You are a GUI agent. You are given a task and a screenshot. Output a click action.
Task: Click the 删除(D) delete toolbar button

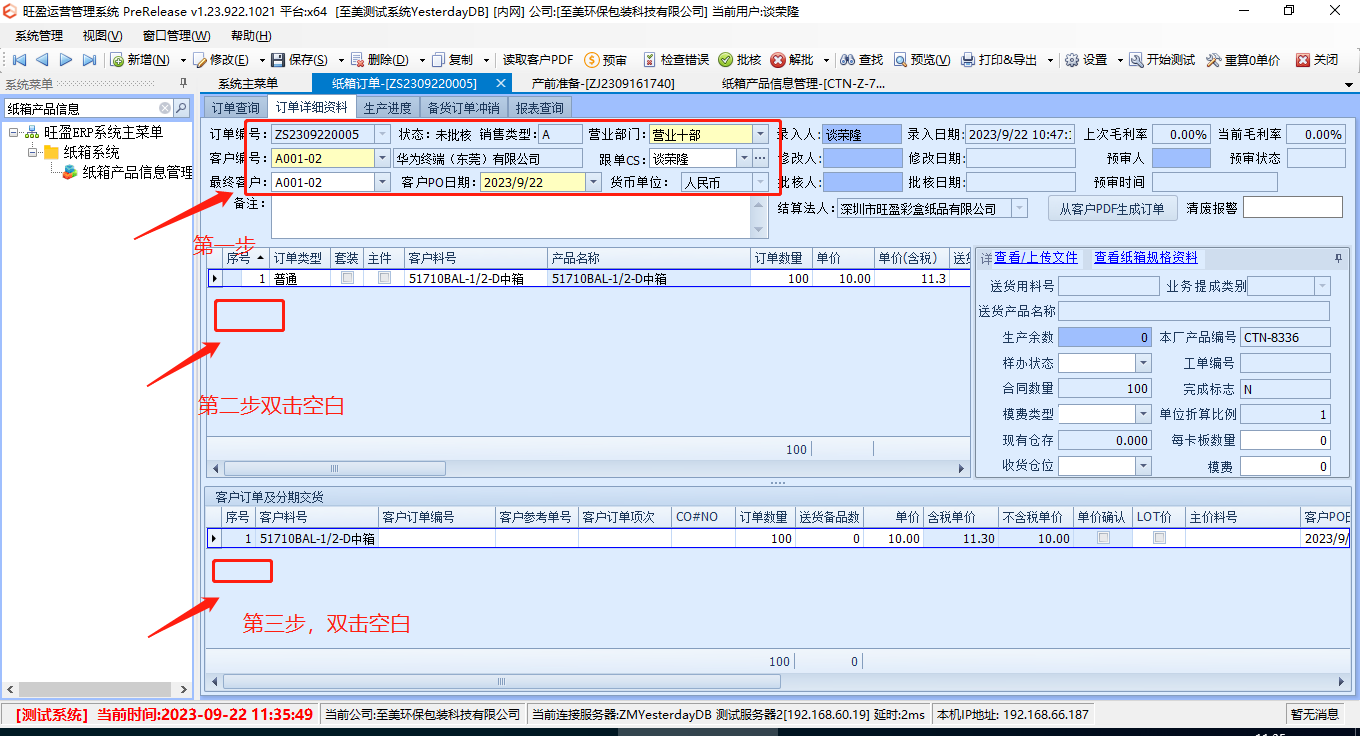tap(379, 60)
